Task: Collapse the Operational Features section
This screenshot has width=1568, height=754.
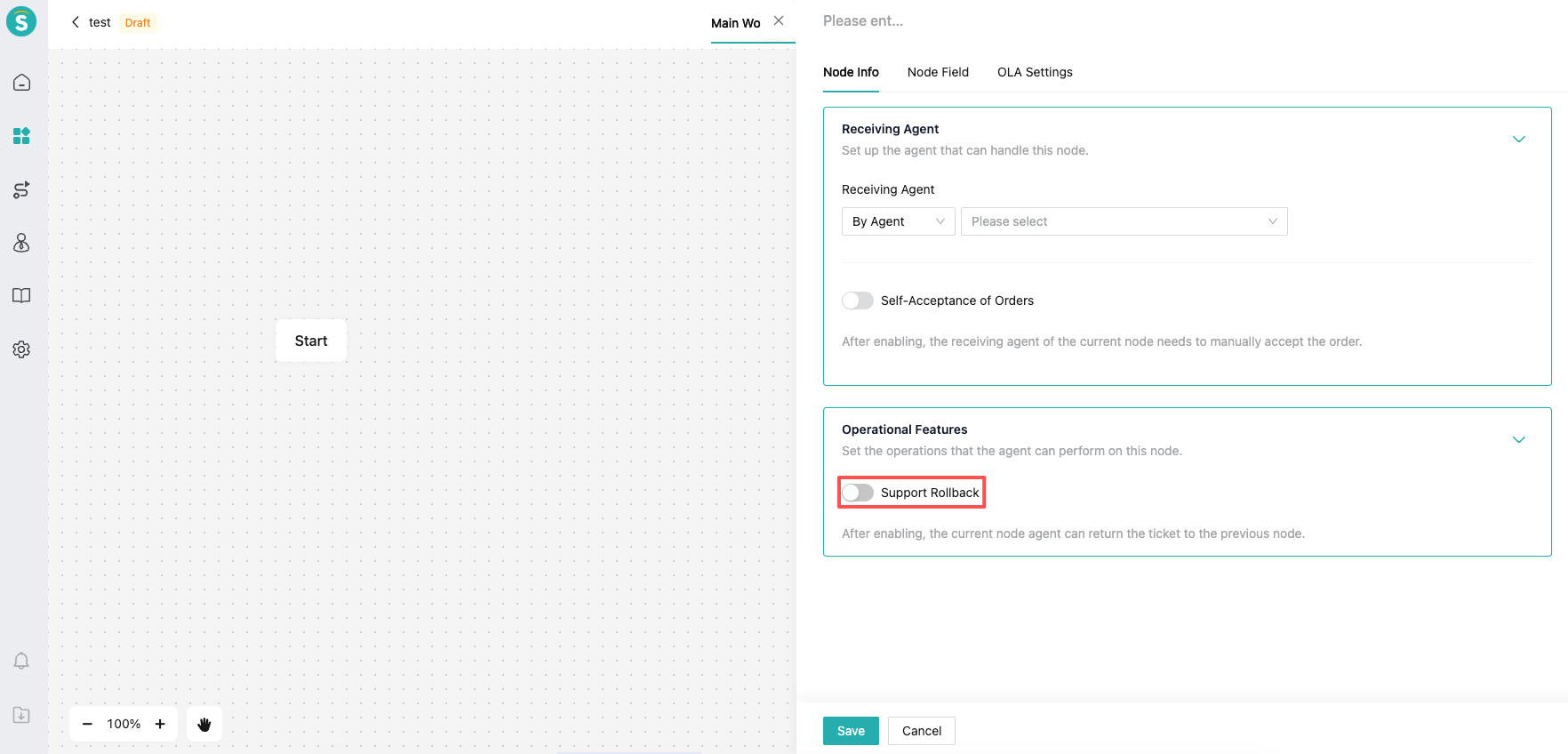Action: pos(1518,440)
